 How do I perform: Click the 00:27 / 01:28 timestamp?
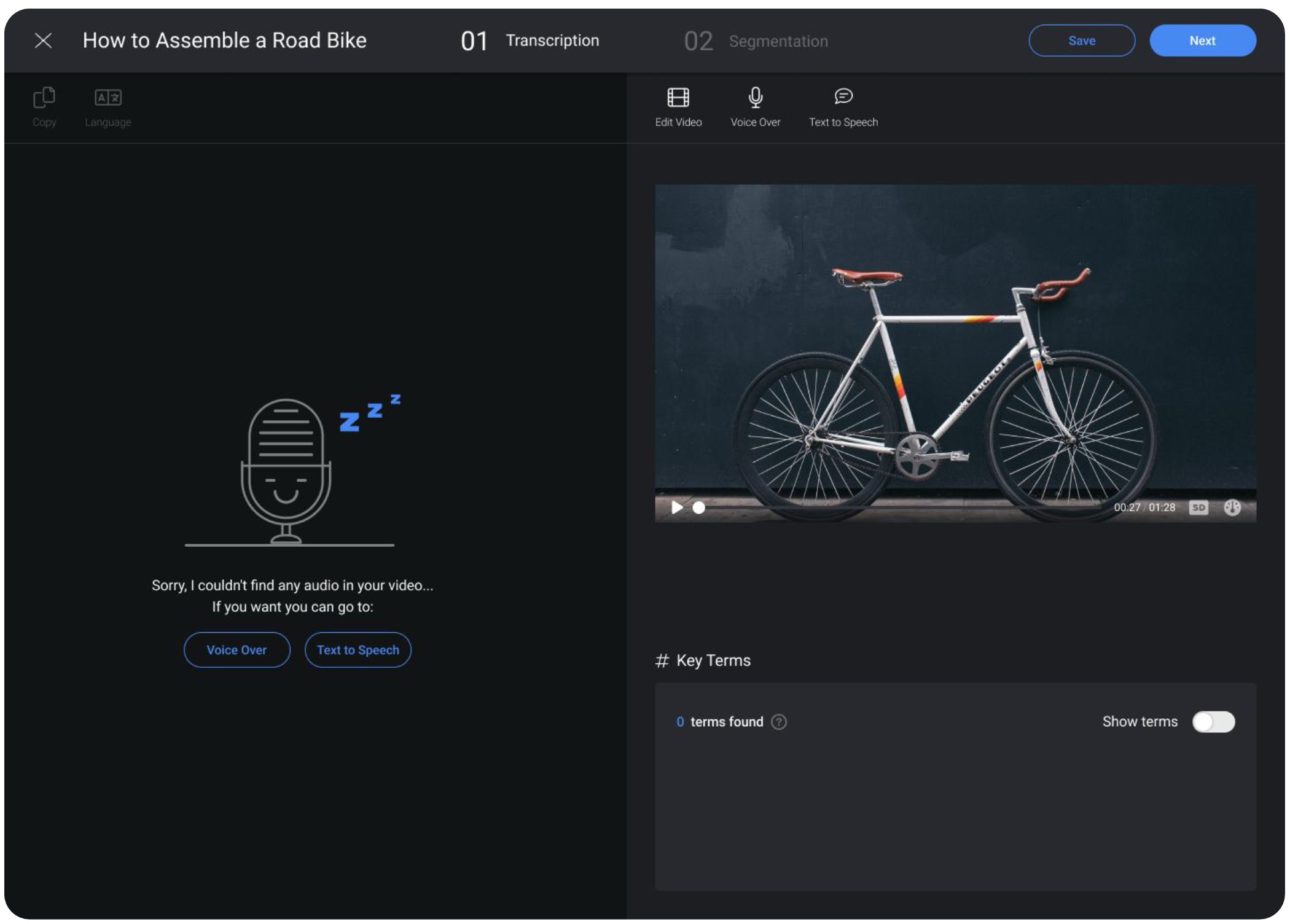[1144, 507]
